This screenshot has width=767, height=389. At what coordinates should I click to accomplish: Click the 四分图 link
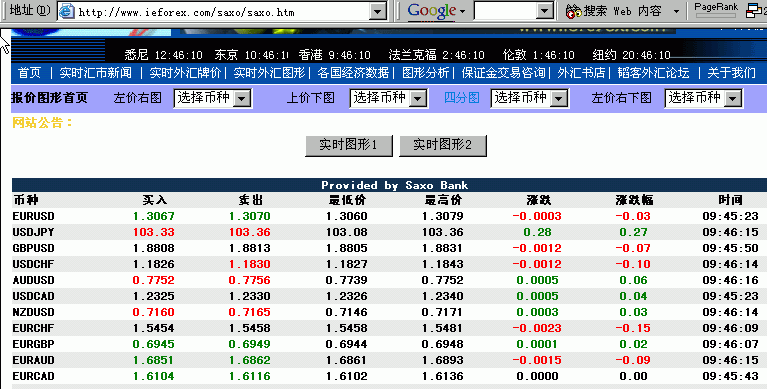(461, 98)
